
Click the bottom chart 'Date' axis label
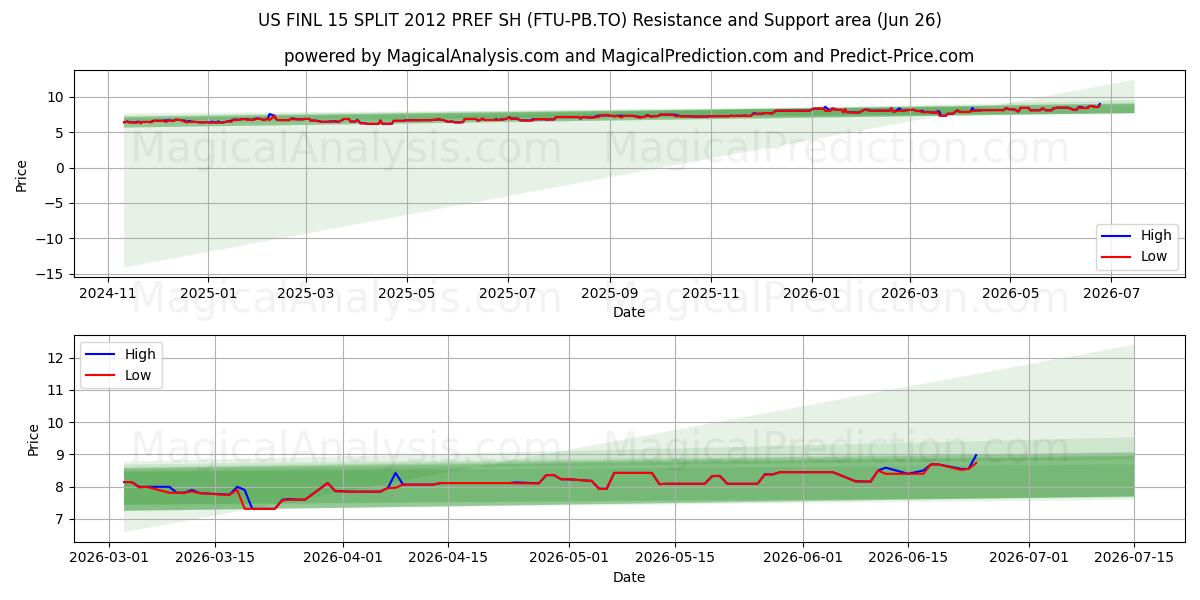629,577
